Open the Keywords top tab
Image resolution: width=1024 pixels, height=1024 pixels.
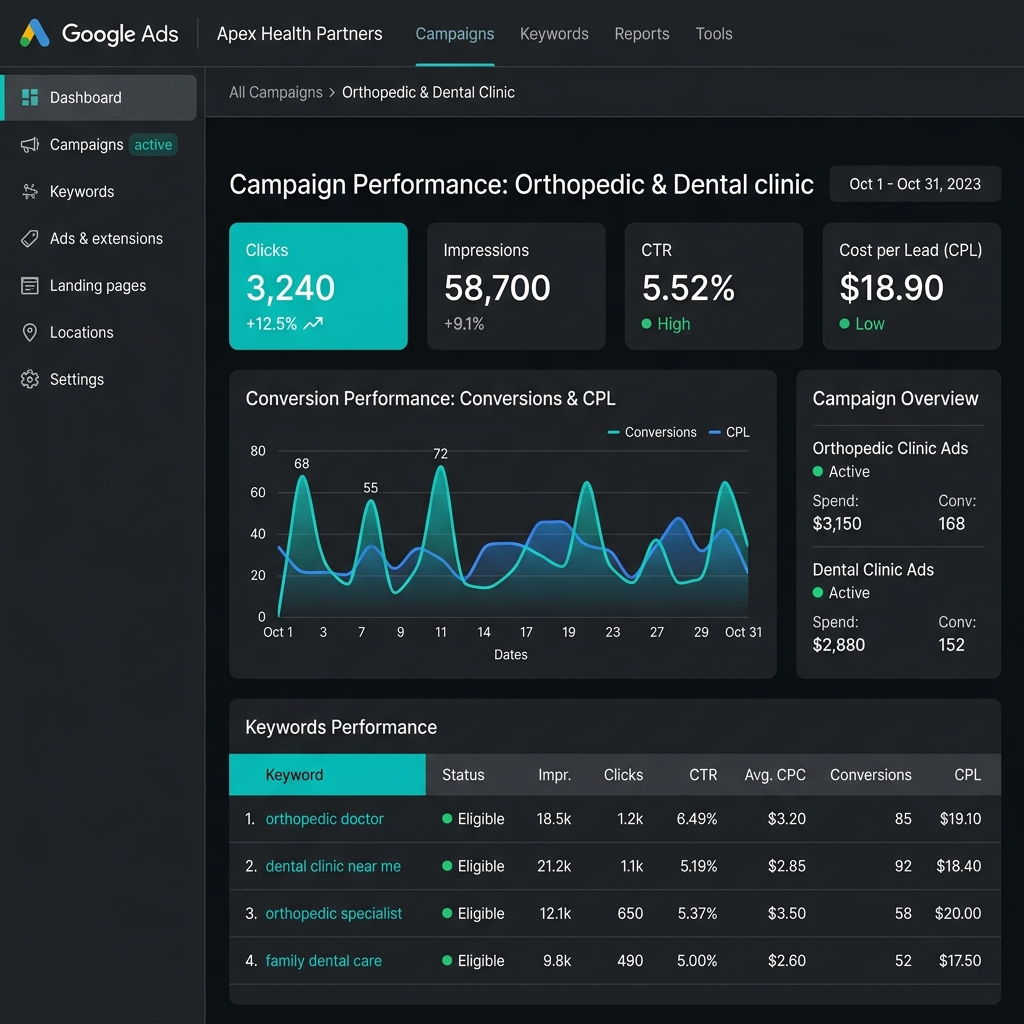554,34
